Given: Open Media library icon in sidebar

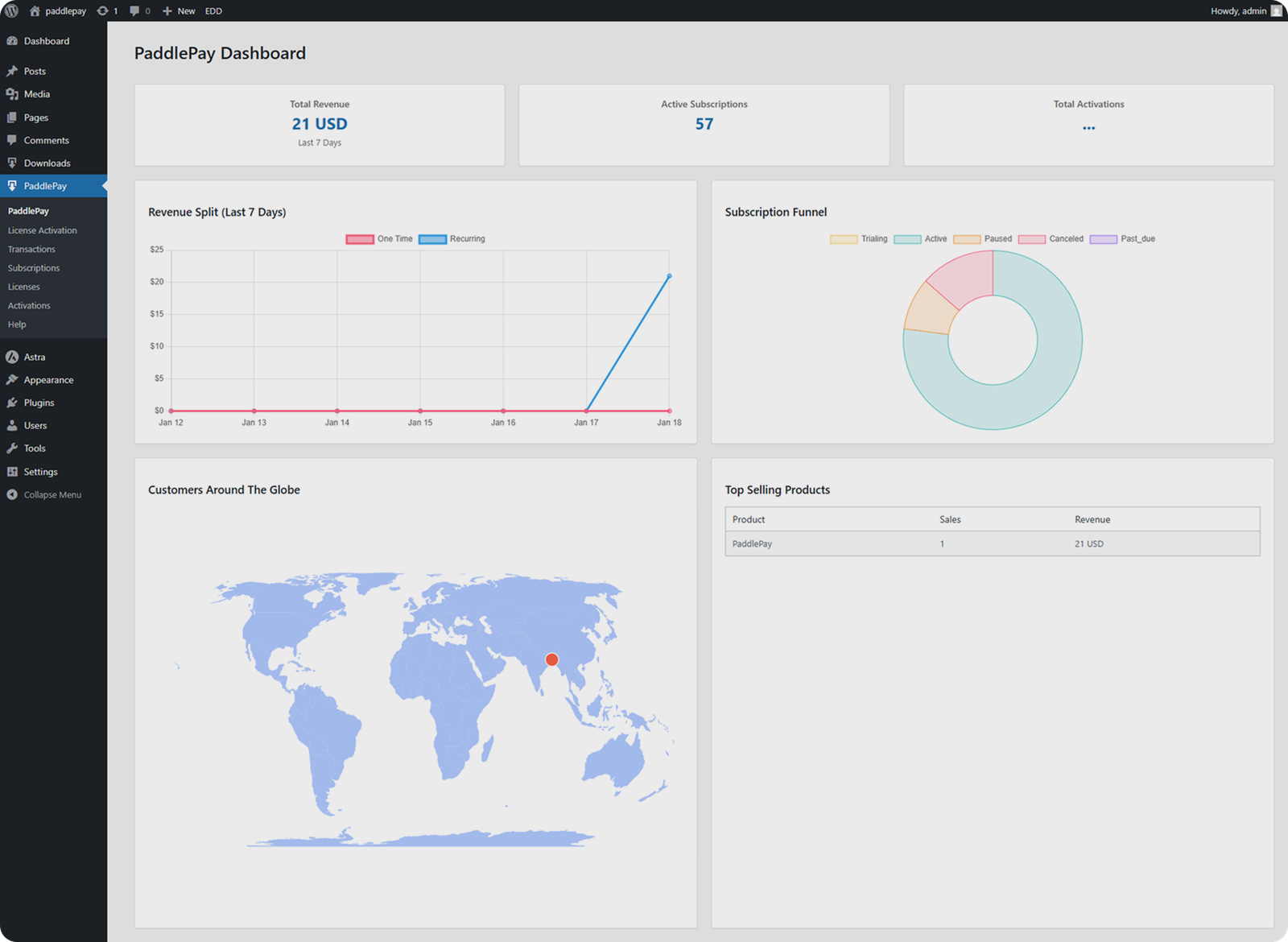Looking at the screenshot, I should pyautogui.click(x=12, y=94).
